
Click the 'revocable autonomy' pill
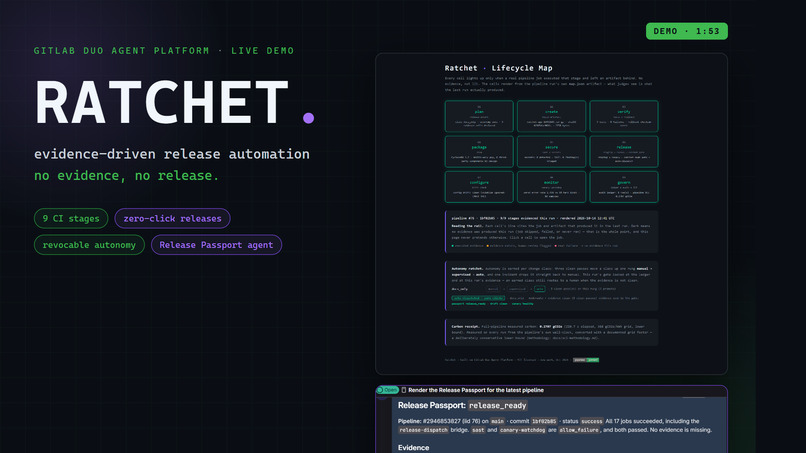[89, 245]
